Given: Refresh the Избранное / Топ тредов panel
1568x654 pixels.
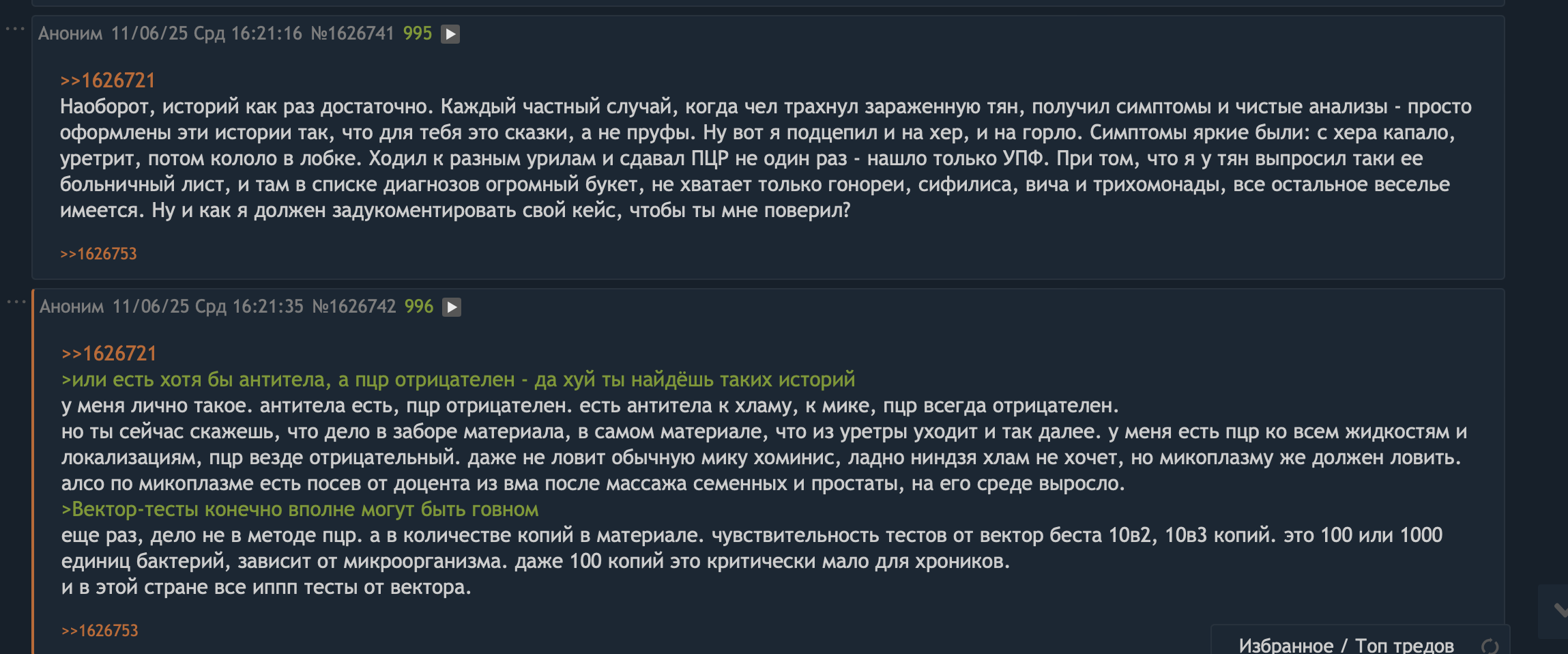Looking at the screenshot, I should point(1490,646).
